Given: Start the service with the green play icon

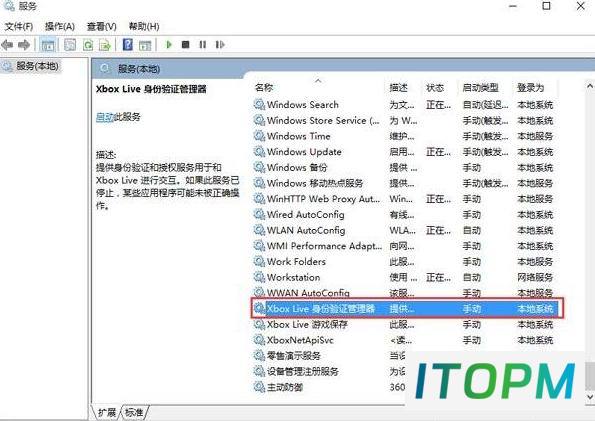Looking at the screenshot, I should point(169,45).
